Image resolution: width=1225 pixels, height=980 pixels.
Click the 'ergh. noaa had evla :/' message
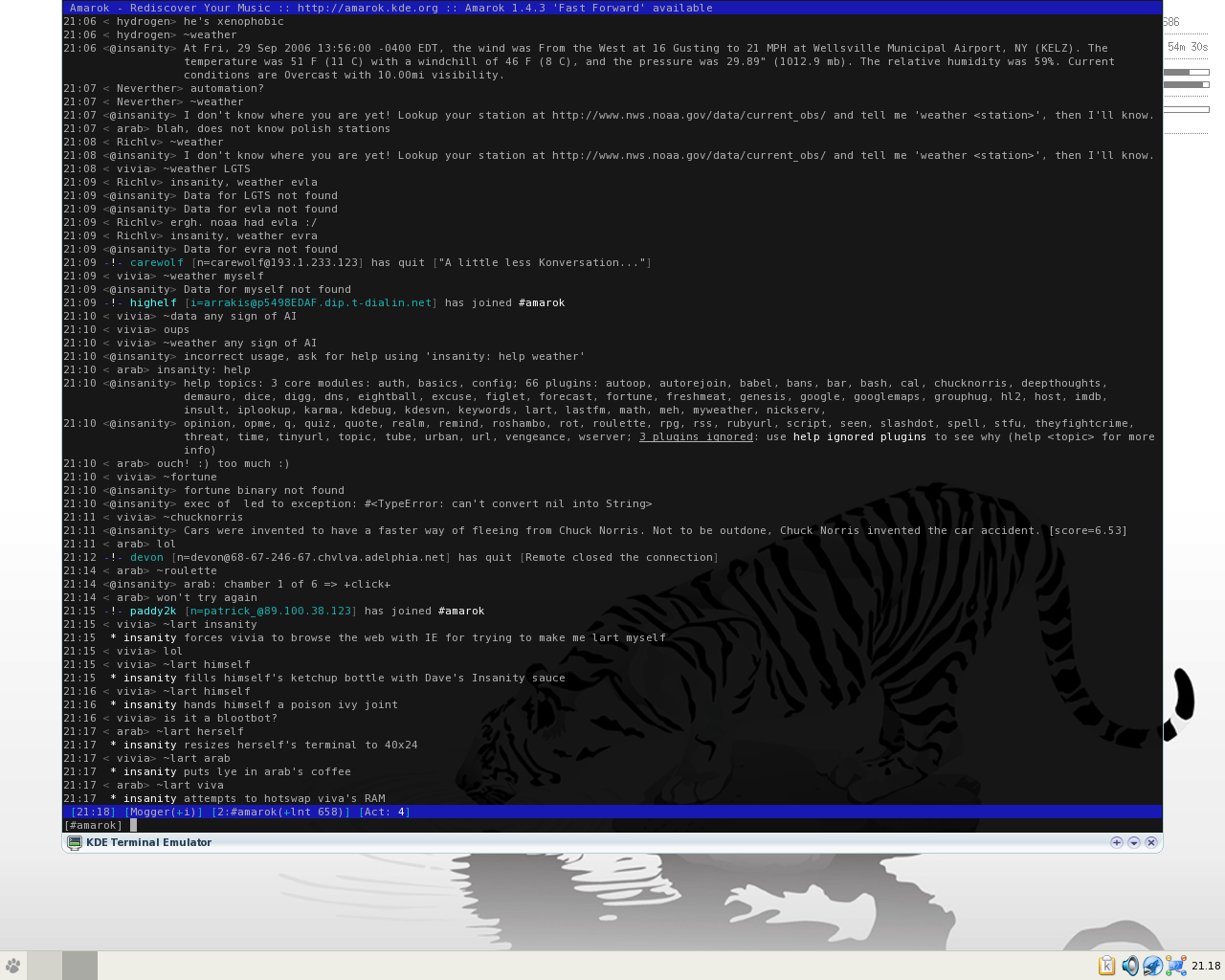[244, 222]
